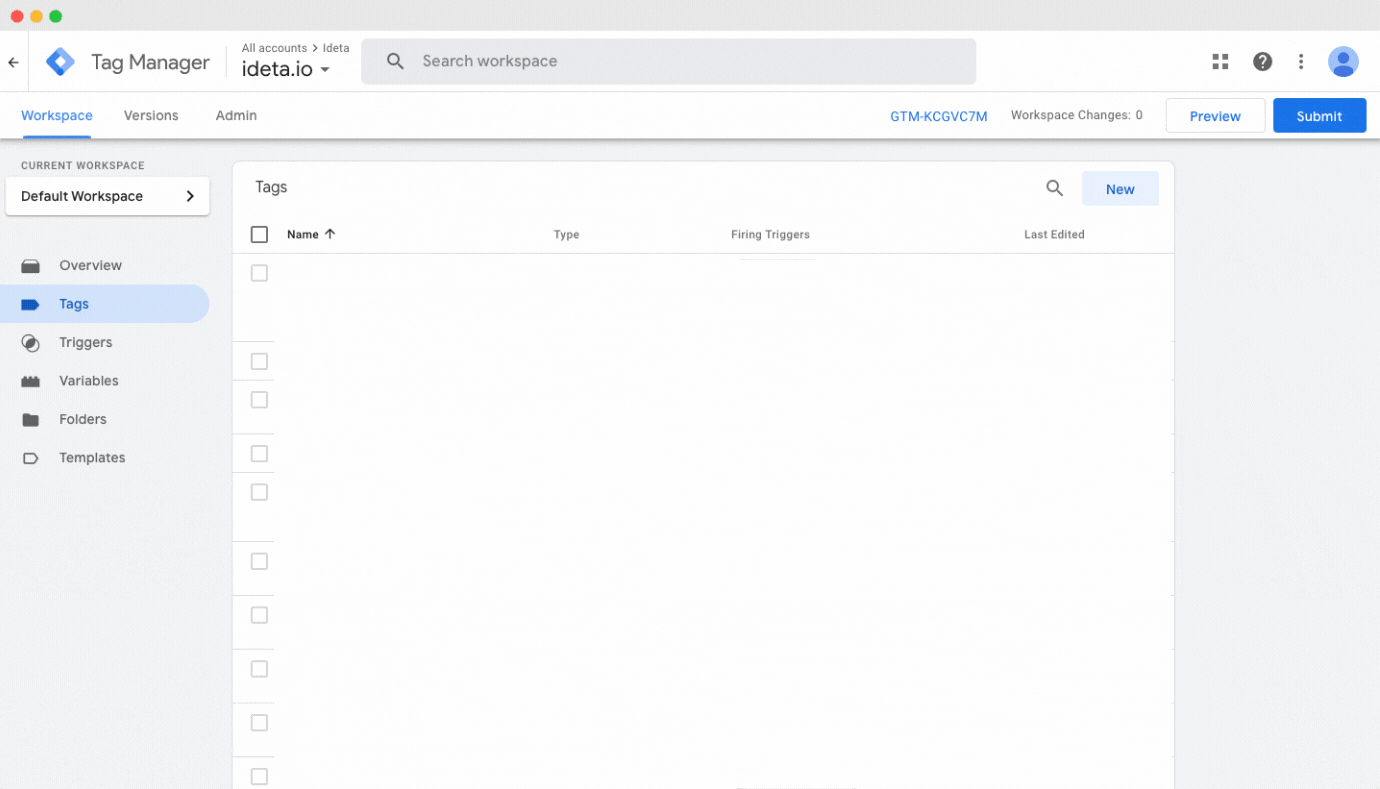Click the user account avatar
This screenshot has width=1380, height=789.
(x=1343, y=62)
